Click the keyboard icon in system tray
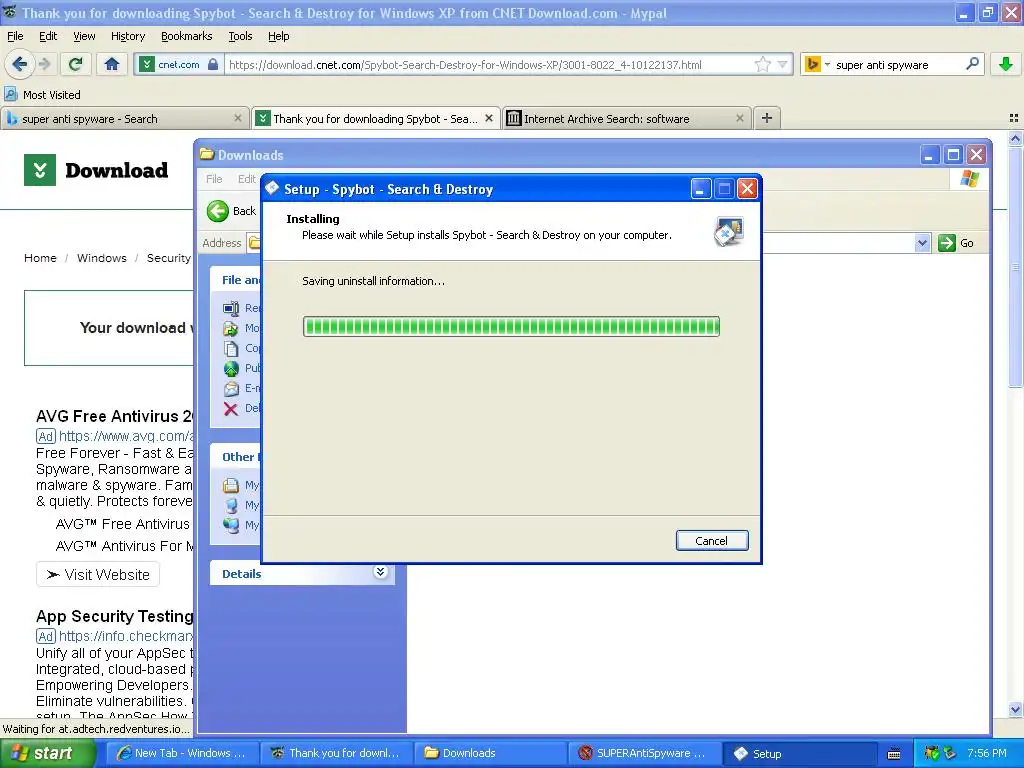The width and height of the screenshot is (1024, 768). click(894, 754)
